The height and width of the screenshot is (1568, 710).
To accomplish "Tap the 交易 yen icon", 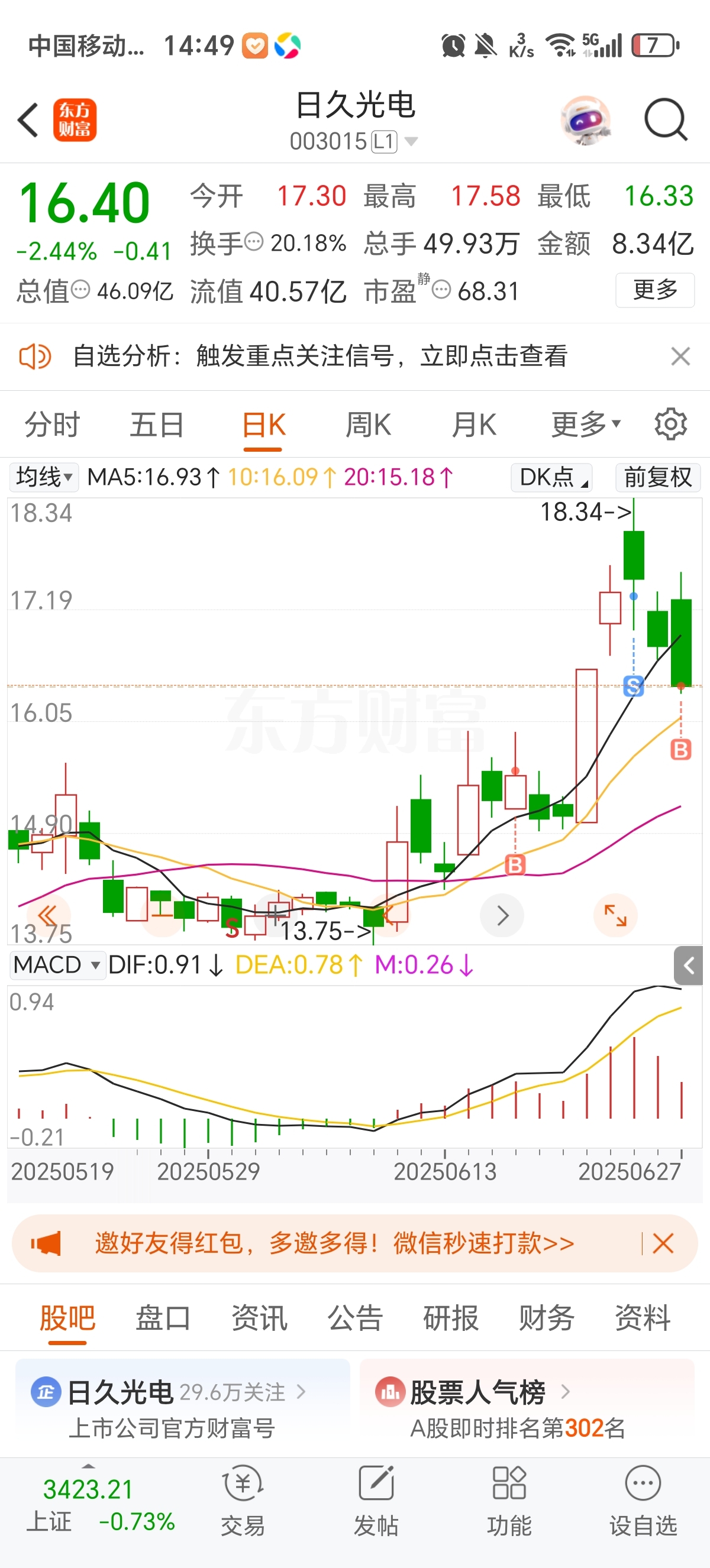I will click(243, 1483).
